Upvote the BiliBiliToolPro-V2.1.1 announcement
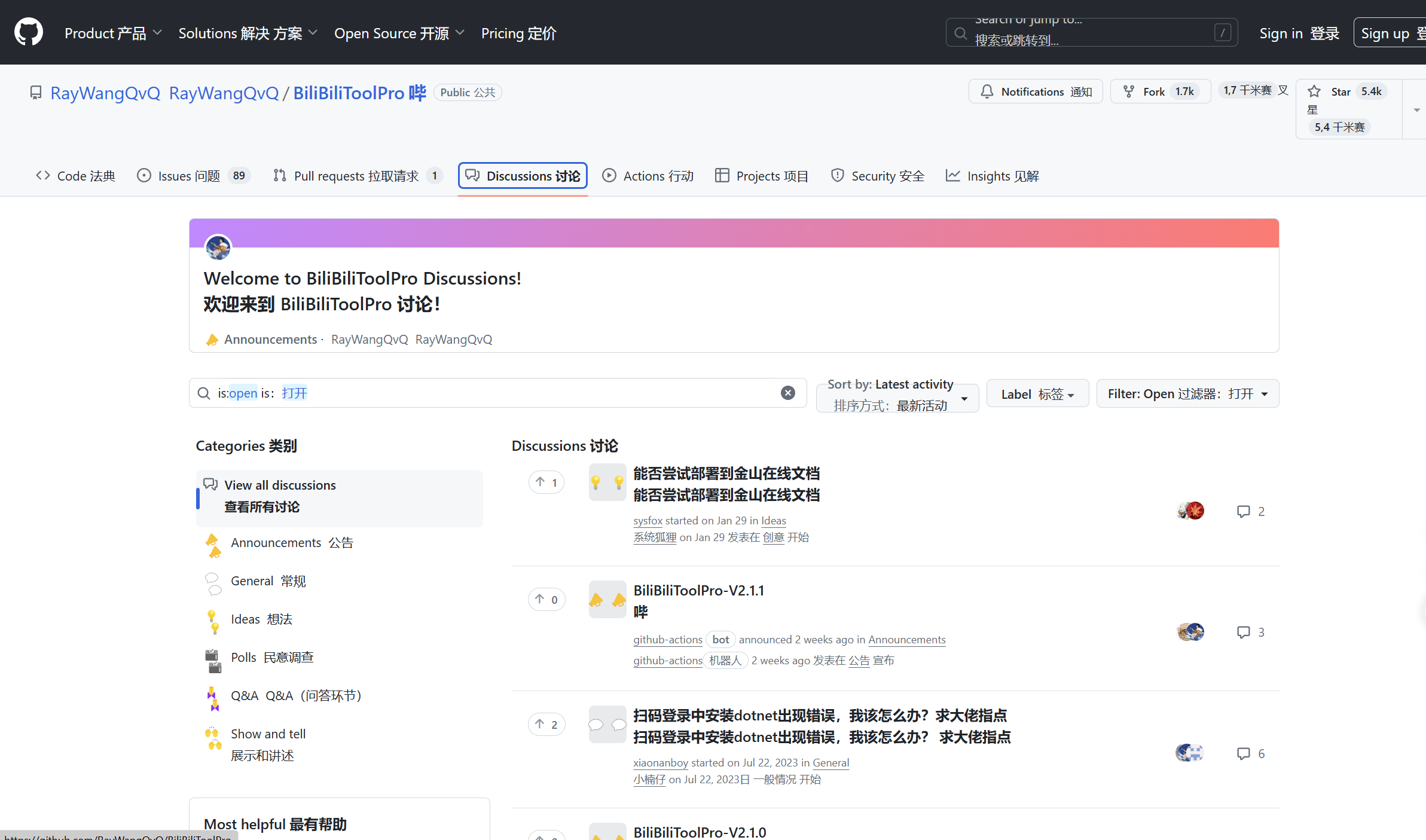 [x=546, y=599]
